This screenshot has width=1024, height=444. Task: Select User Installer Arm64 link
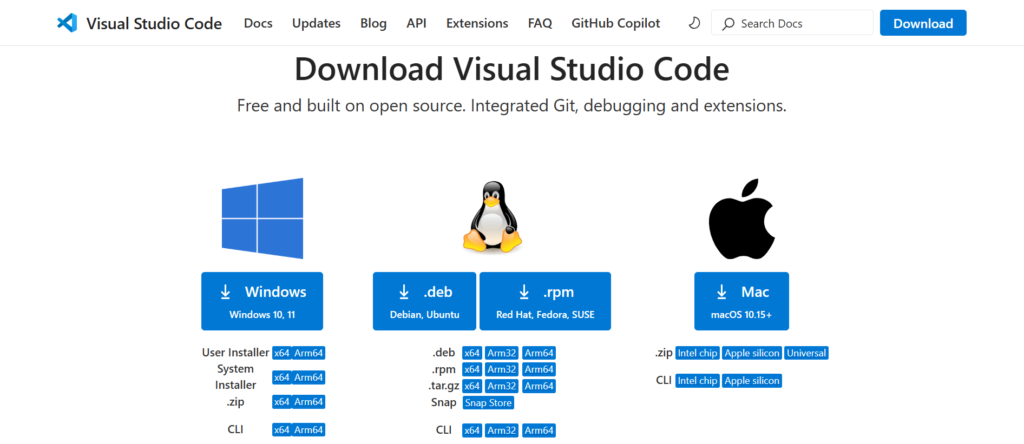click(x=308, y=353)
